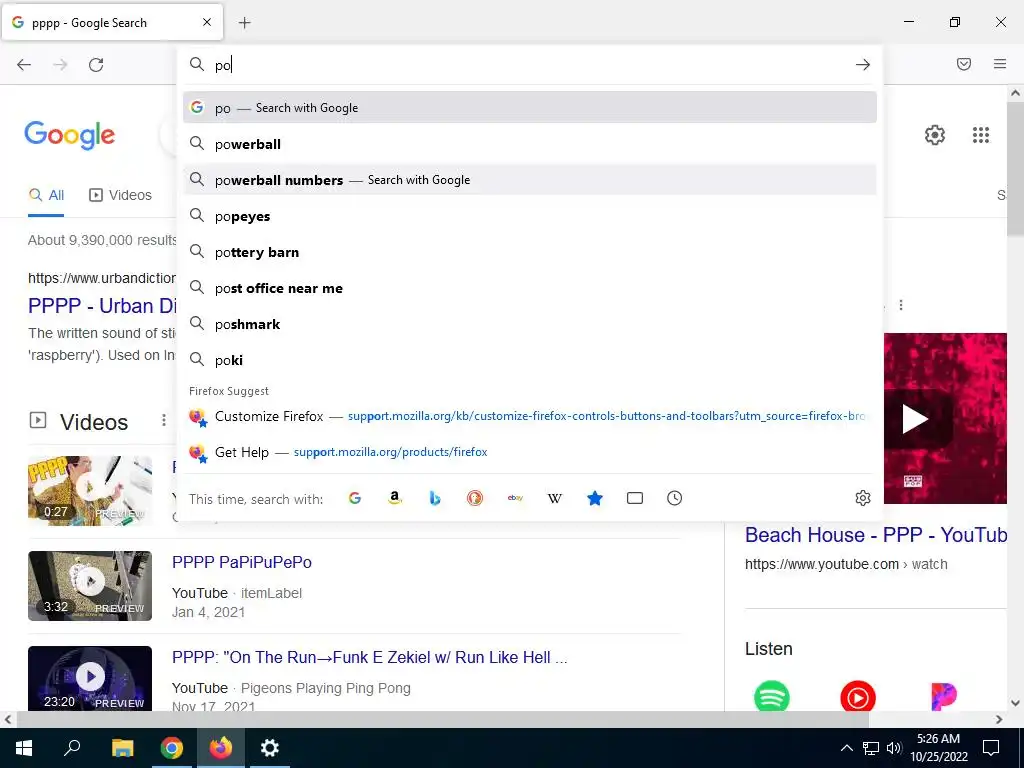The width and height of the screenshot is (1024, 768).
Task: Click horizontal scrollbar right arrow
Action: coord(999,720)
